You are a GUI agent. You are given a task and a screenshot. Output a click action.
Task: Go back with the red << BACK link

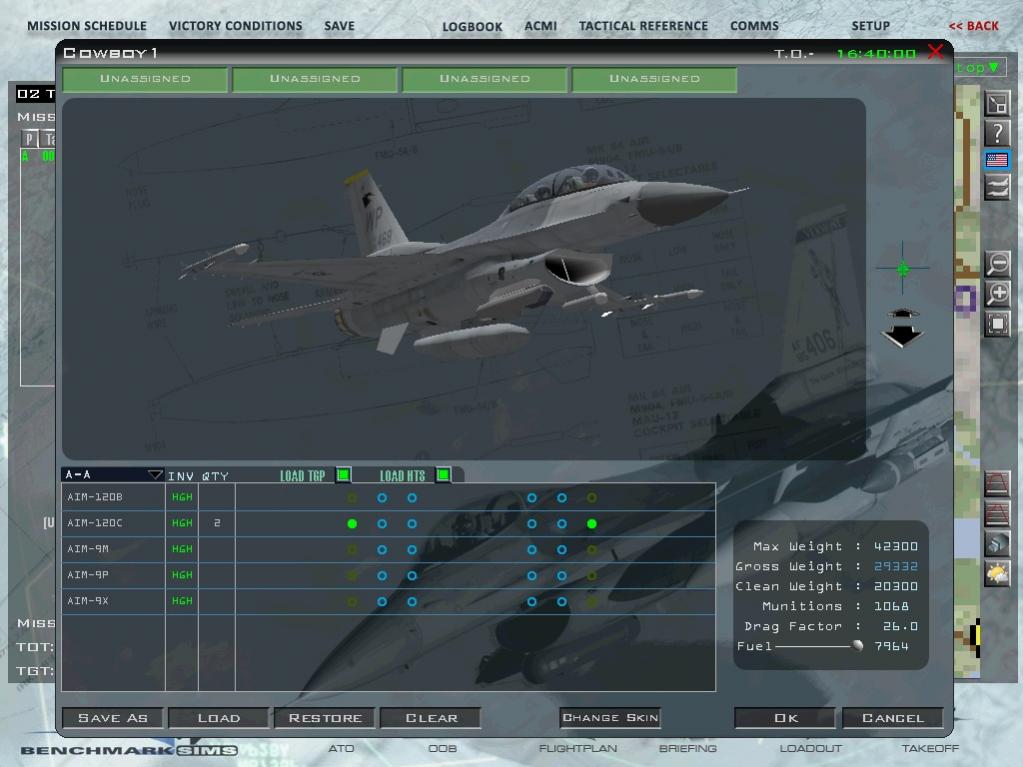(x=973, y=26)
